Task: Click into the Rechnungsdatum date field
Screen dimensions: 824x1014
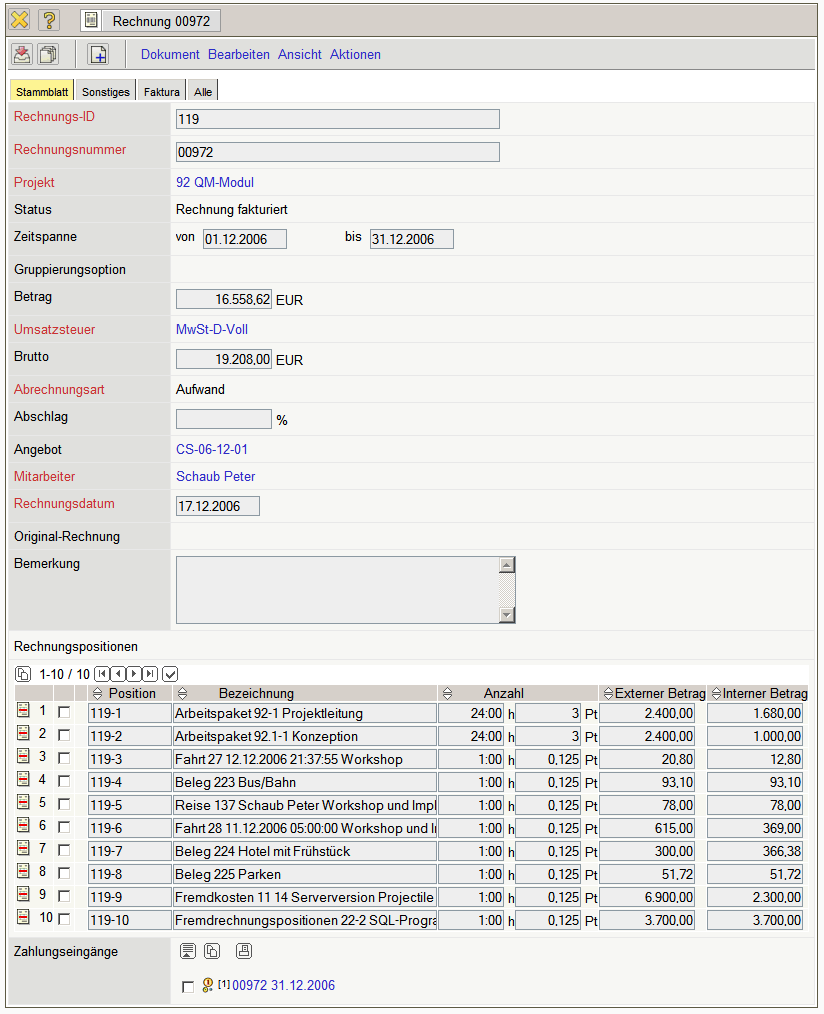Action: pyautogui.click(x=217, y=506)
